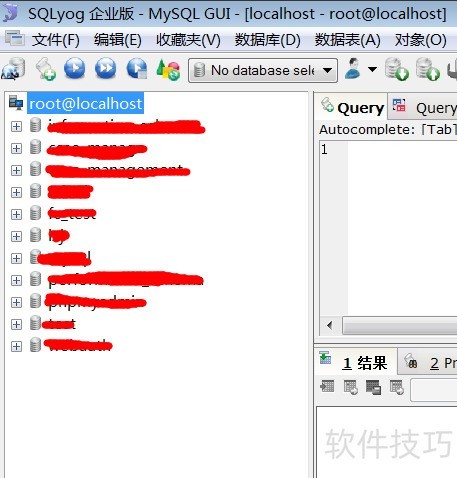
Task: Click database icon with green down arrow
Action: coord(396,69)
